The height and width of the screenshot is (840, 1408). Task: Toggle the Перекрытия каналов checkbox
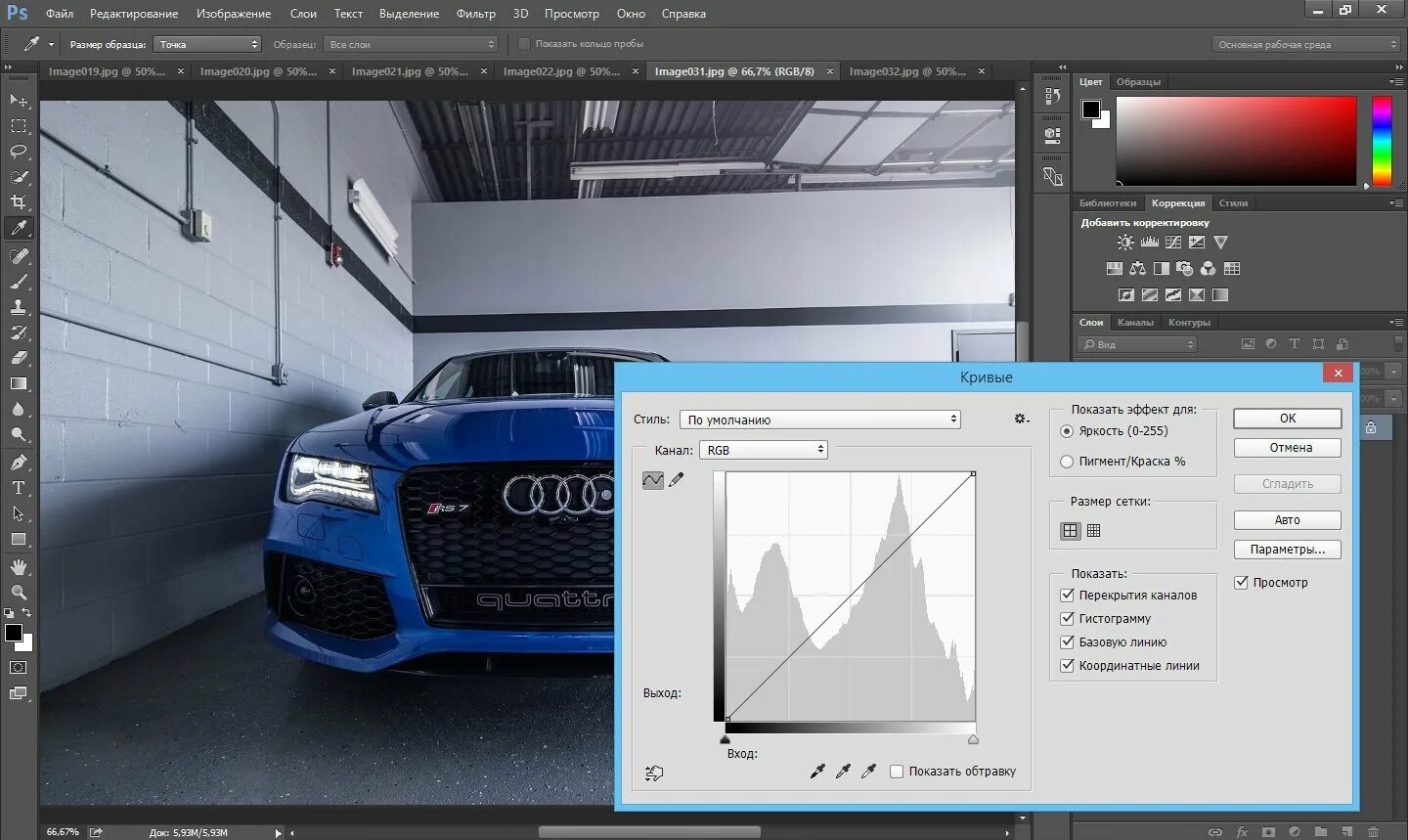tap(1068, 595)
